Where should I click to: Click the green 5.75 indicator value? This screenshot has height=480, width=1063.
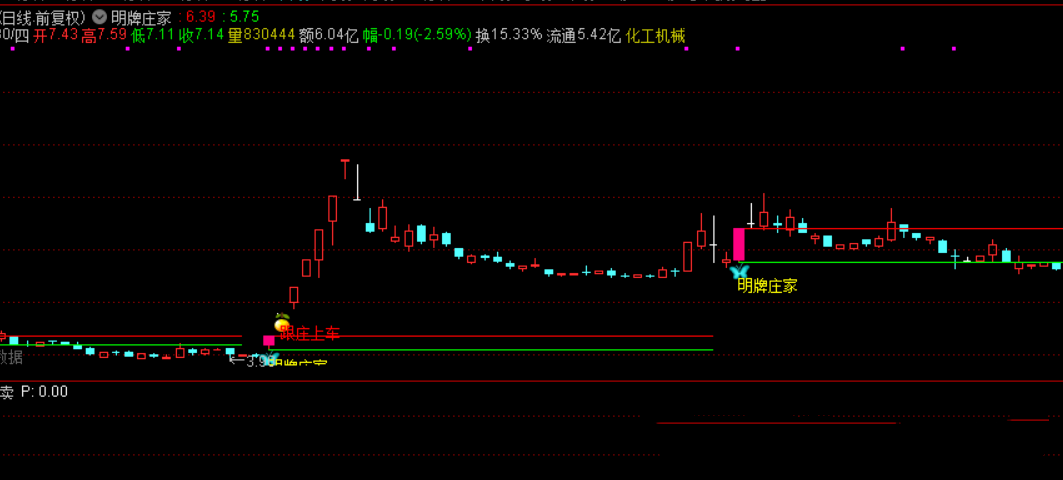(245, 18)
